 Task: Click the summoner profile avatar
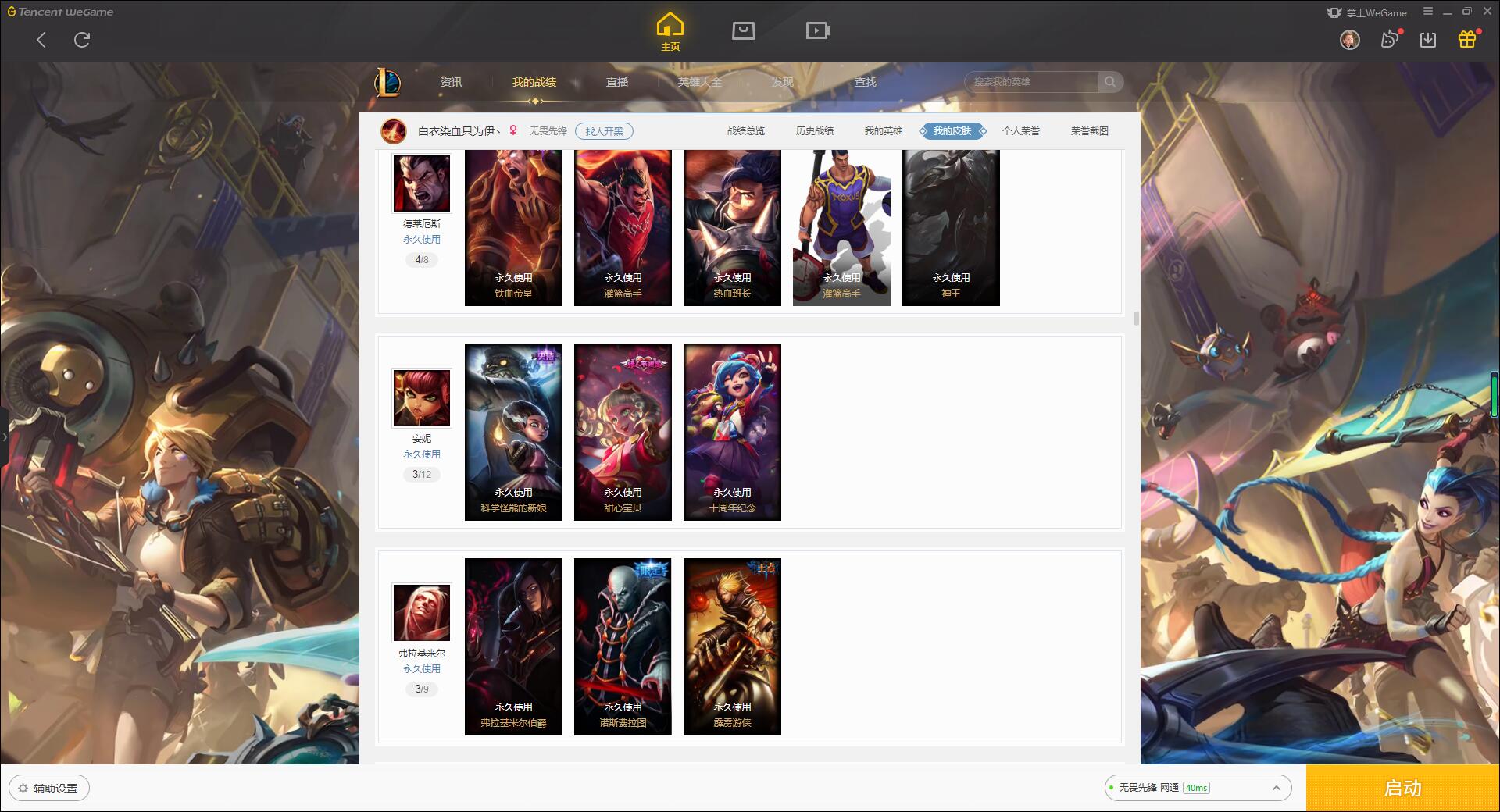394,131
